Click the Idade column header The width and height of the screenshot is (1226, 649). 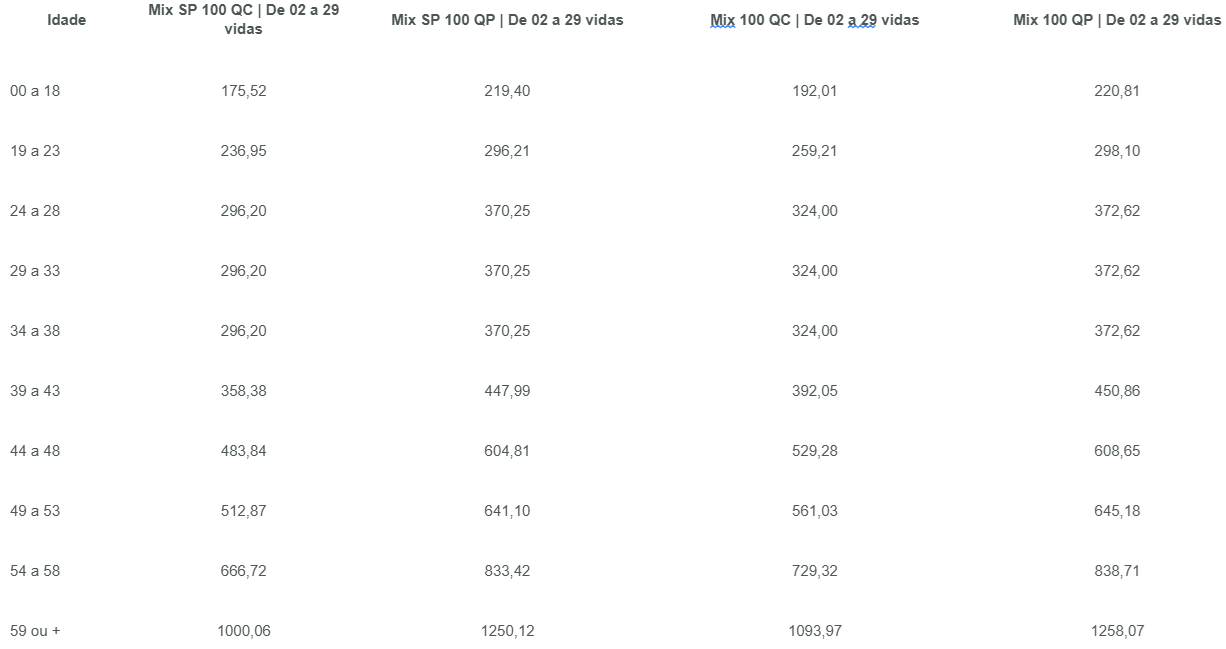(67, 20)
